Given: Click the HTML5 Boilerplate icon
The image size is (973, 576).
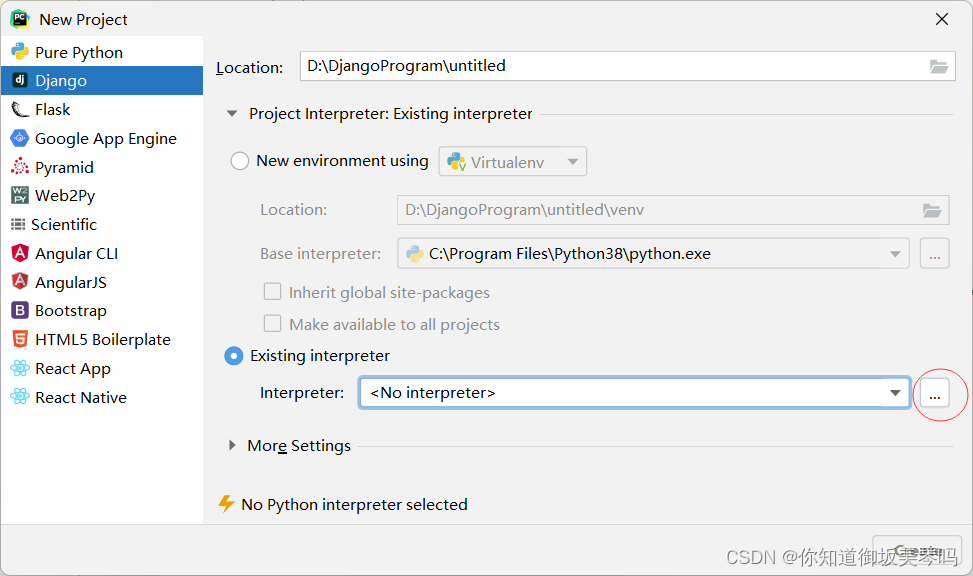Looking at the screenshot, I should [20, 339].
